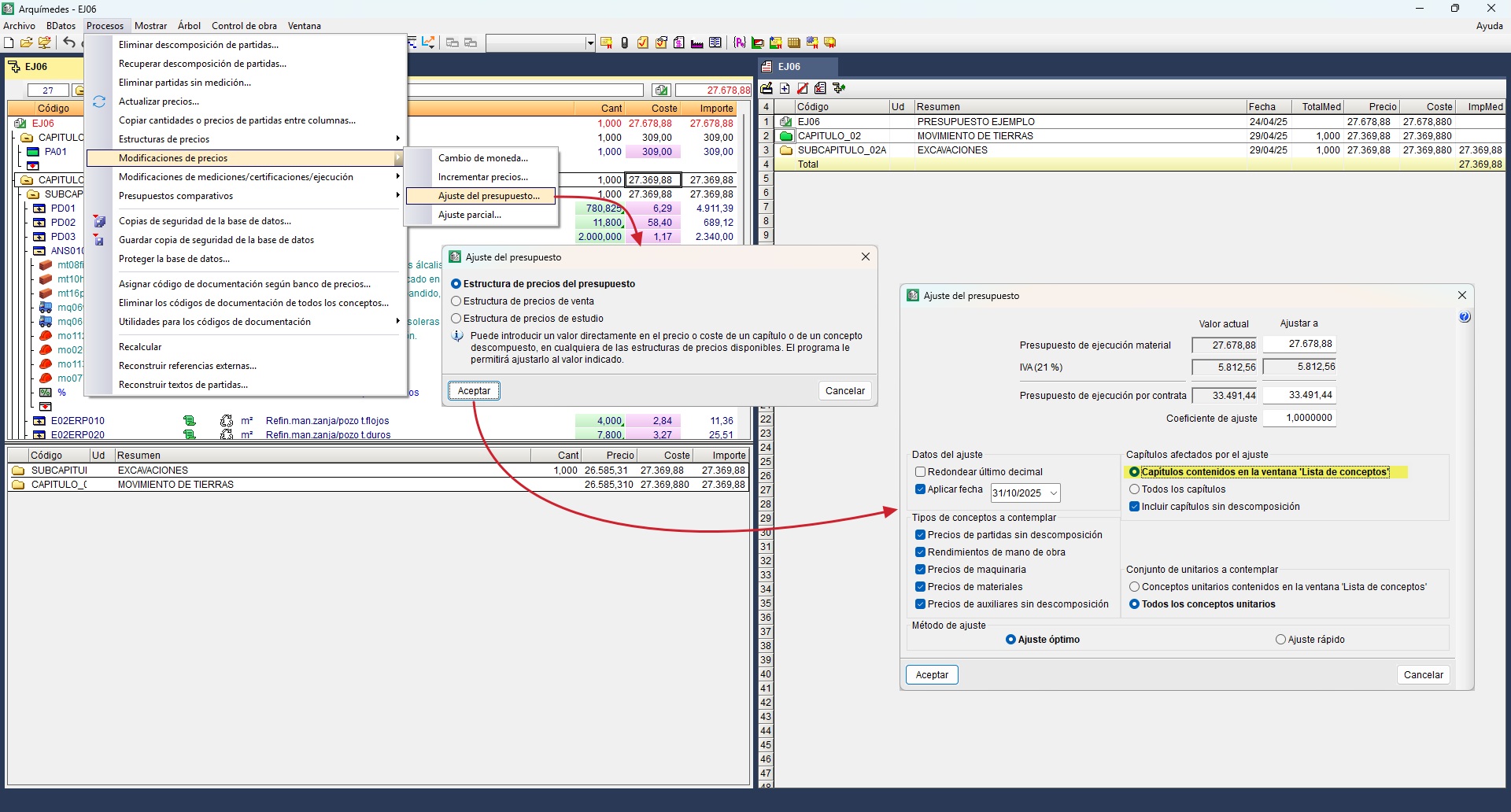Click the blue help question mark icon
This screenshot has height=812, width=1511.
point(1464,317)
